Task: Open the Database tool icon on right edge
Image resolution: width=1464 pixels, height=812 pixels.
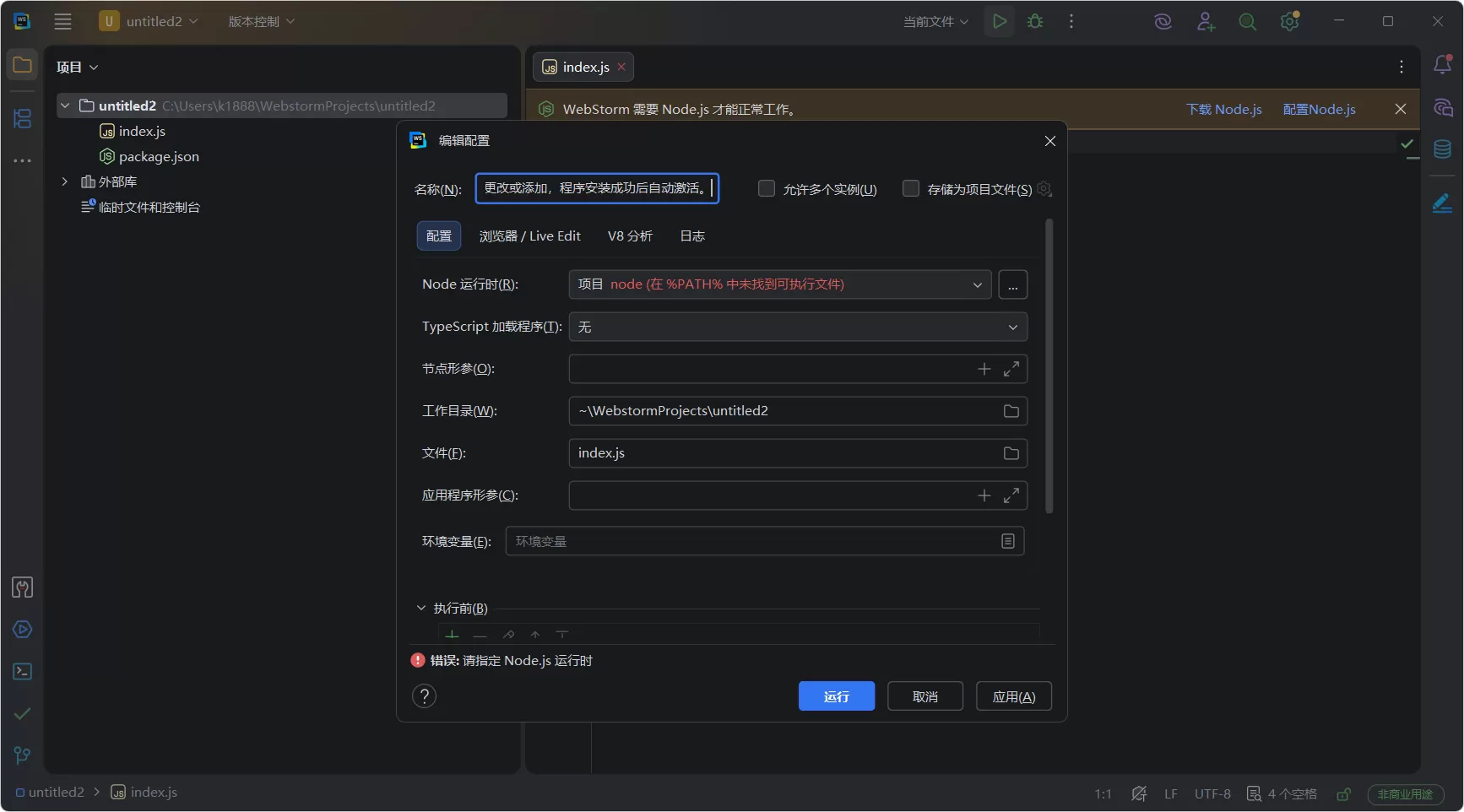Action: 1443,149
